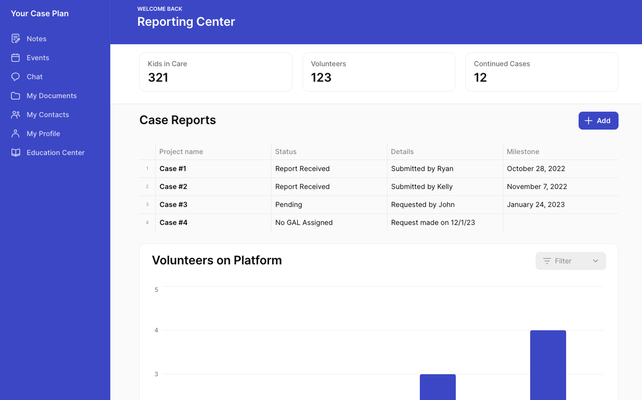Image resolution: width=642 pixels, height=400 pixels.
Task: Sort by the Milestone column header
Action: (523, 152)
